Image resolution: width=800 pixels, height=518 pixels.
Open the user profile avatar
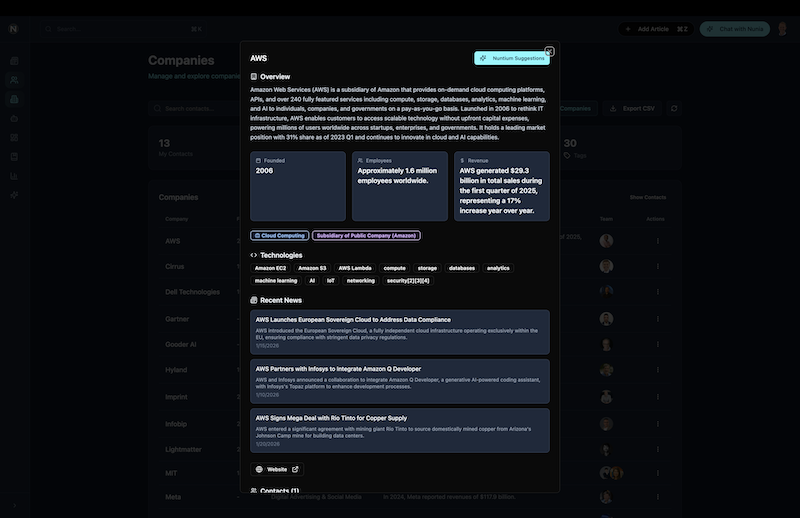(x=782, y=29)
